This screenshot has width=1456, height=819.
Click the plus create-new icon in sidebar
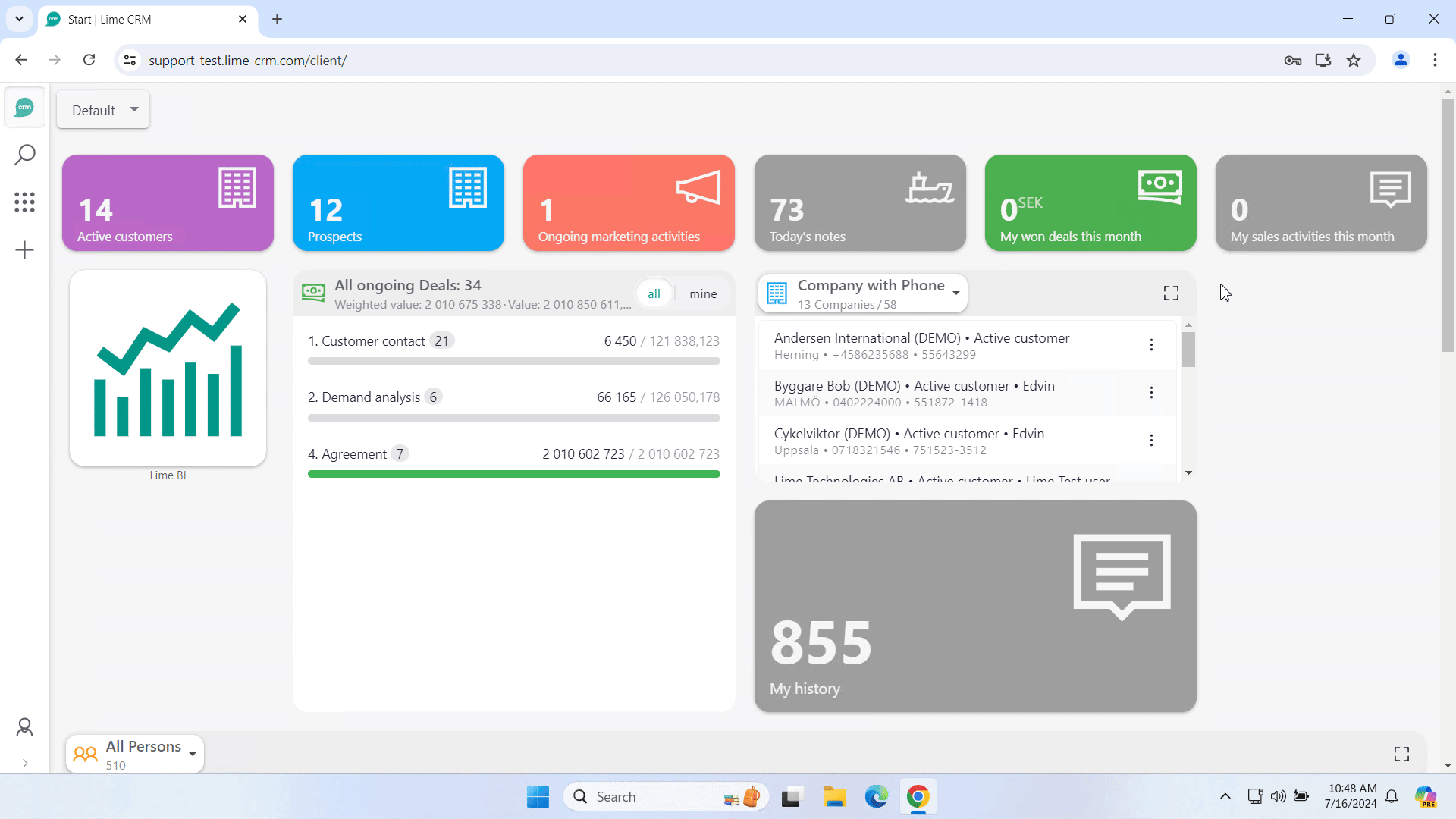(x=25, y=250)
